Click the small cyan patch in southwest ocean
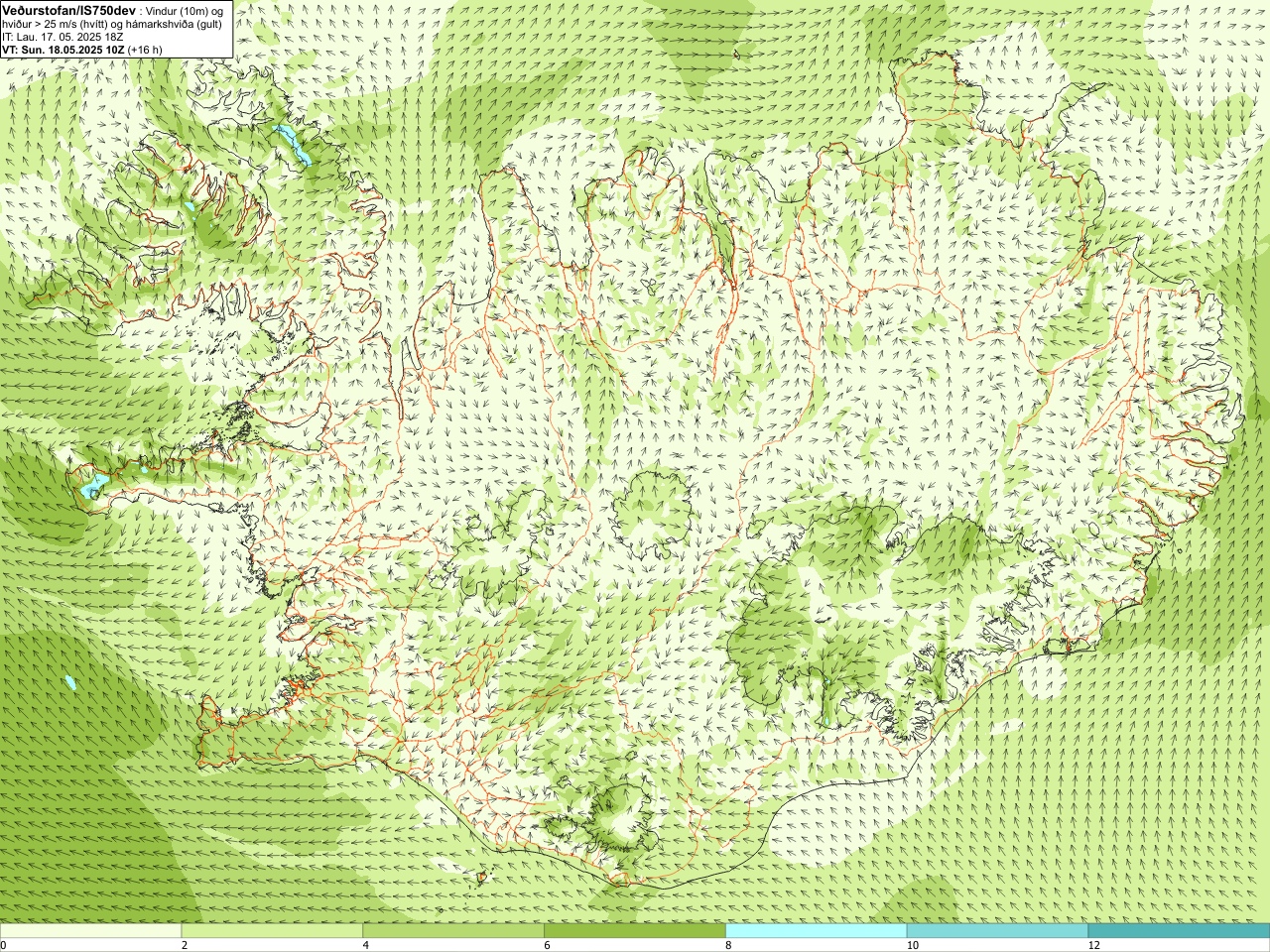 pos(70,682)
